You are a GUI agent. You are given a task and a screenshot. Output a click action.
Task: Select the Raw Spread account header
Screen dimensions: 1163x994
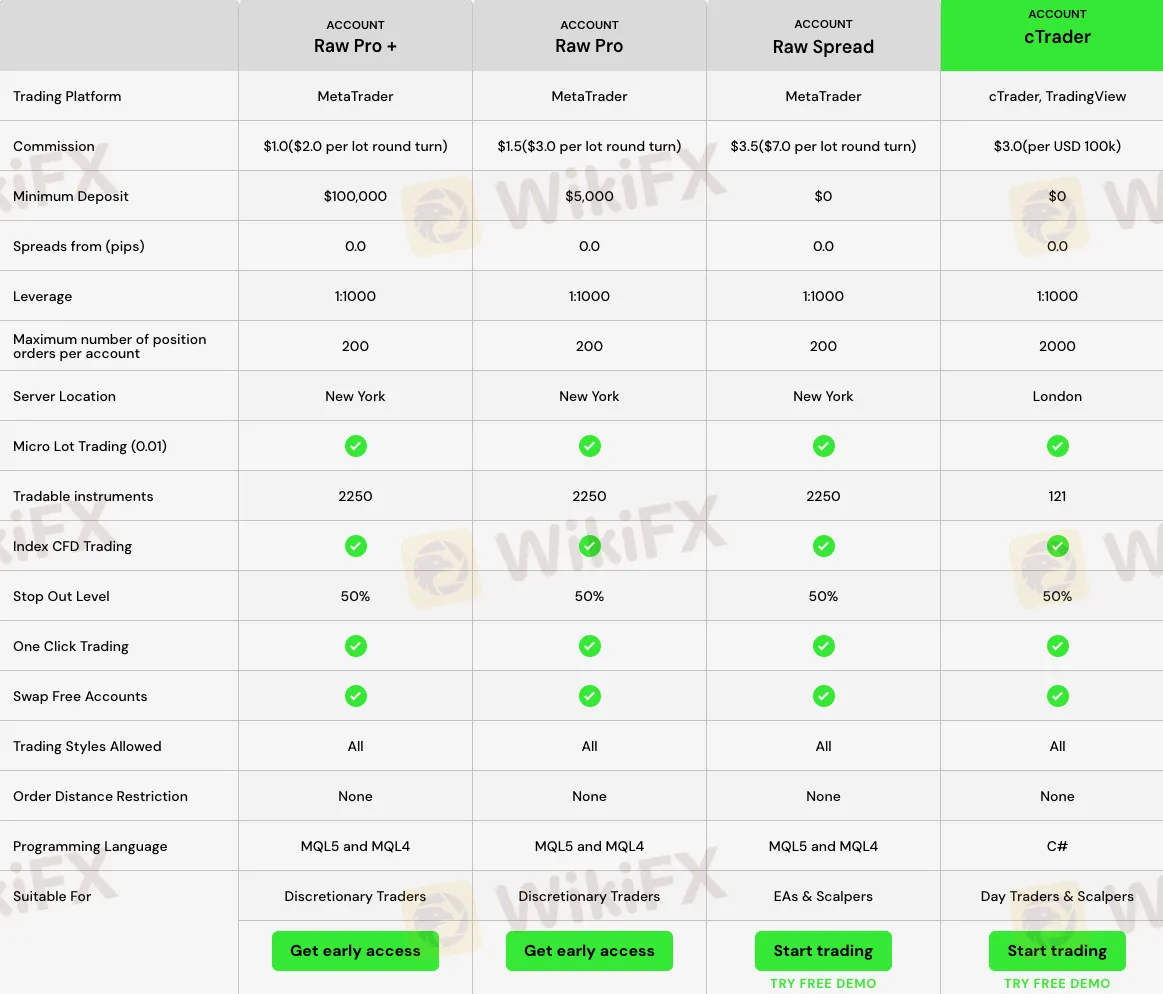pyautogui.click(x=823, y=37)
